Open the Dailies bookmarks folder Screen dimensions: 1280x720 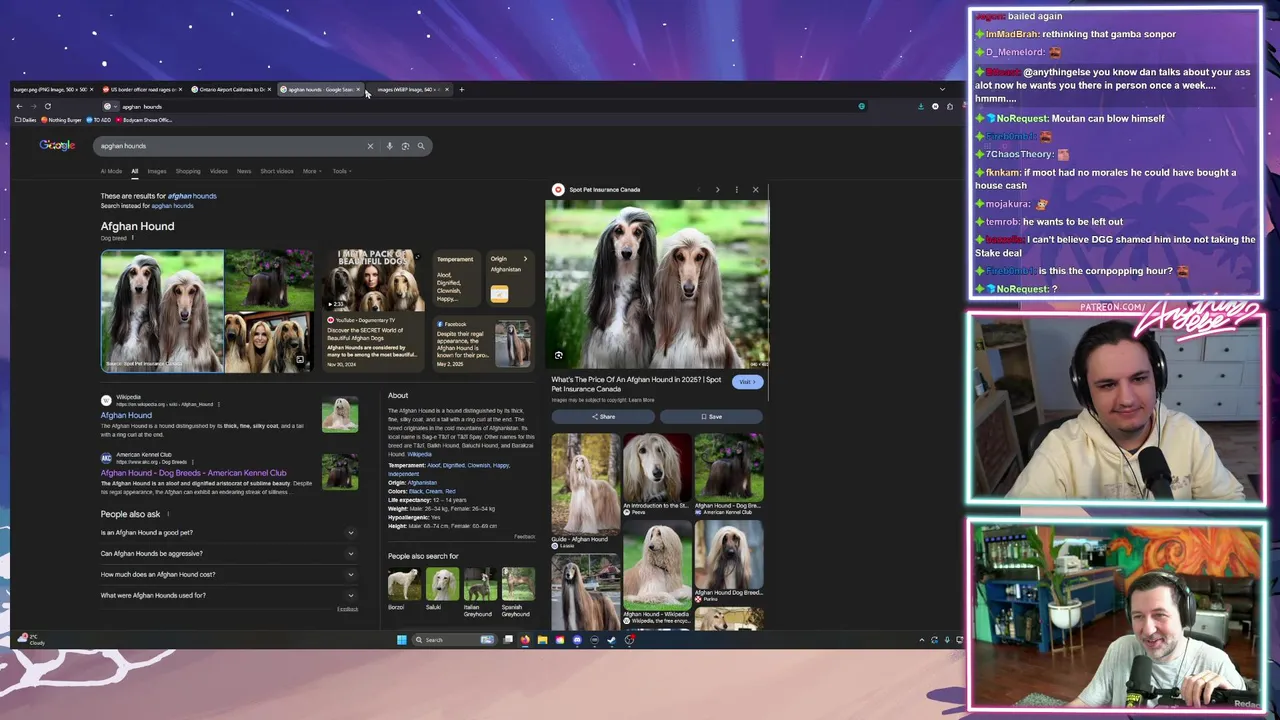click(26, 120)
